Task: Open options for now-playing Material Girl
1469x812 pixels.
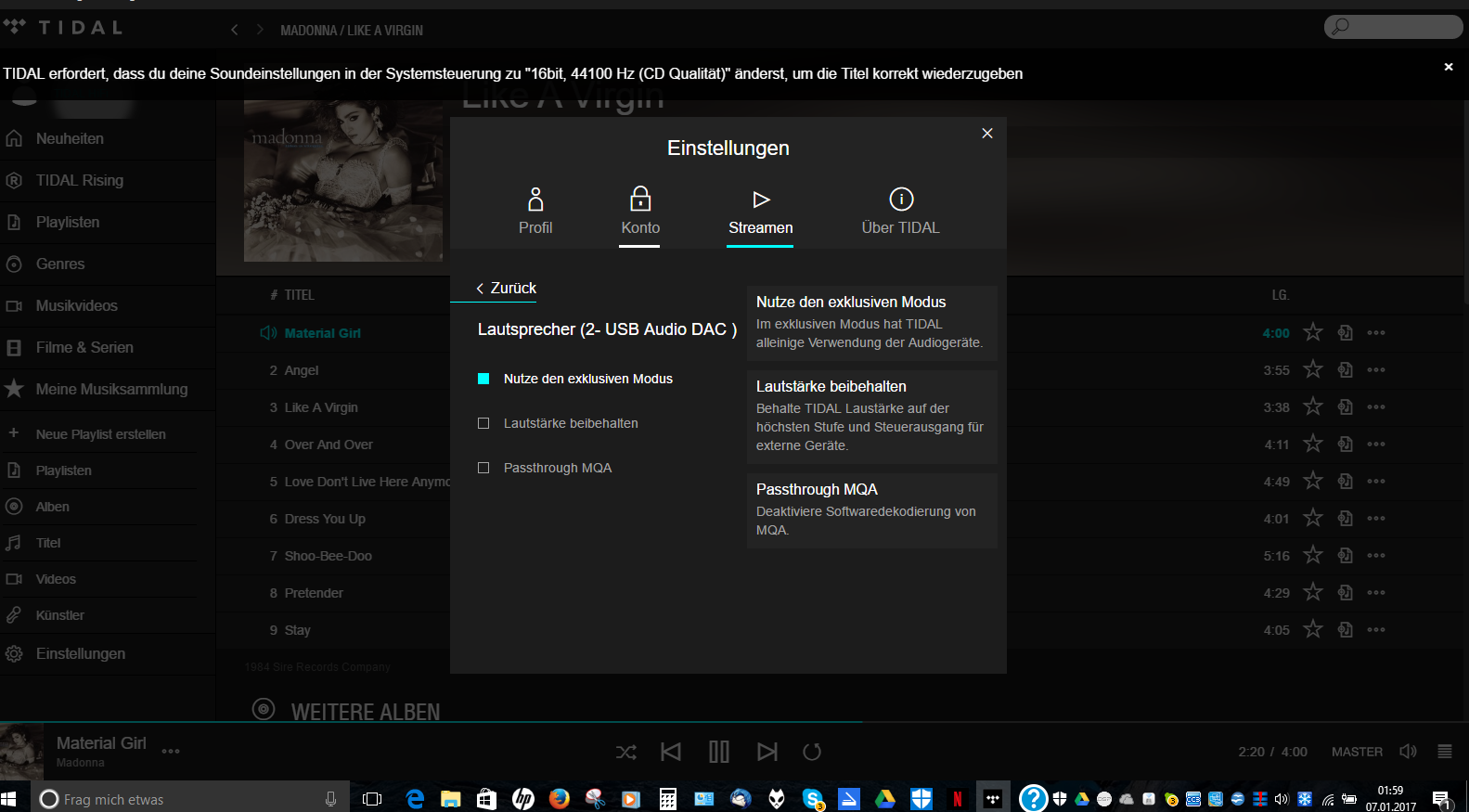Action: (x=171, y=752)
